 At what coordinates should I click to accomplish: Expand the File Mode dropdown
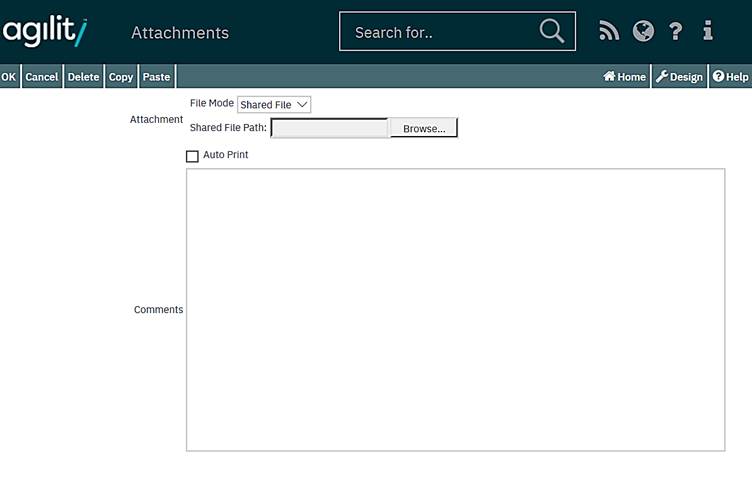coord(274,105)
